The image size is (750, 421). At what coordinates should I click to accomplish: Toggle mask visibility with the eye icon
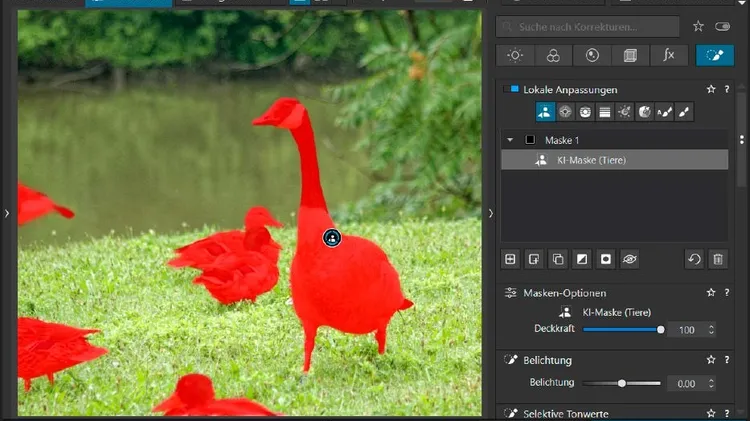pyautogui.click(x=629, y=260)
